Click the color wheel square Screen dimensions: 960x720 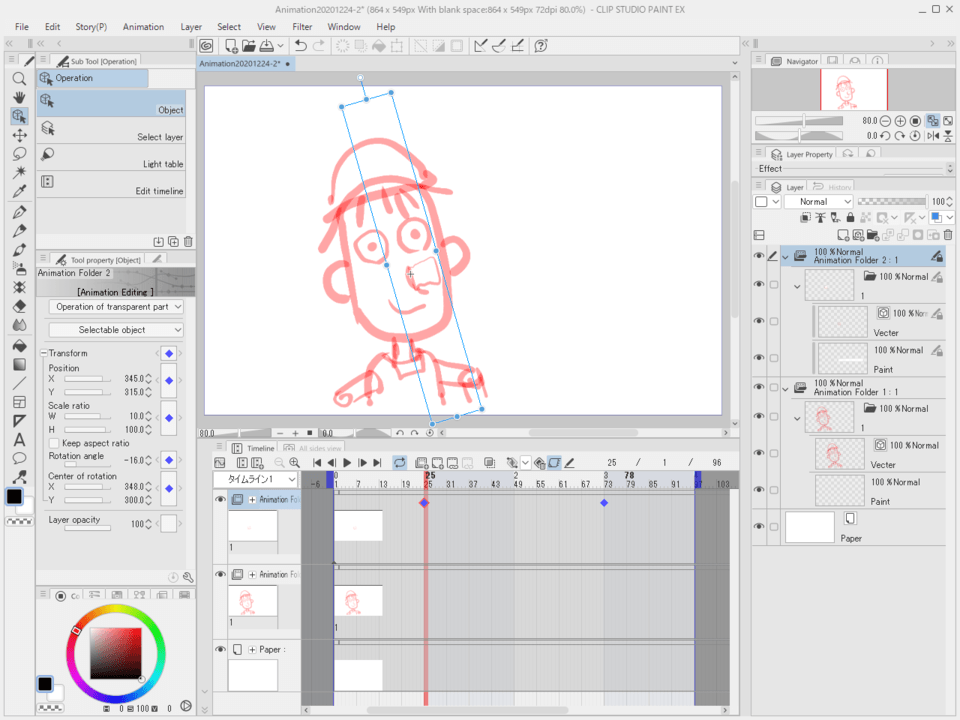pyautogui.click(x=116, y=653)
